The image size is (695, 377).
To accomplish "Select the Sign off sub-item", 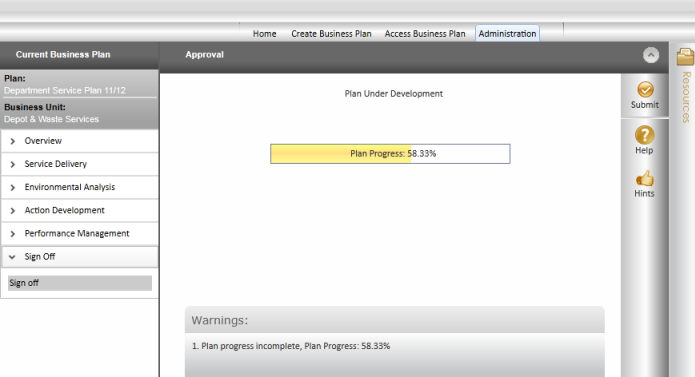I will [80, 283].
